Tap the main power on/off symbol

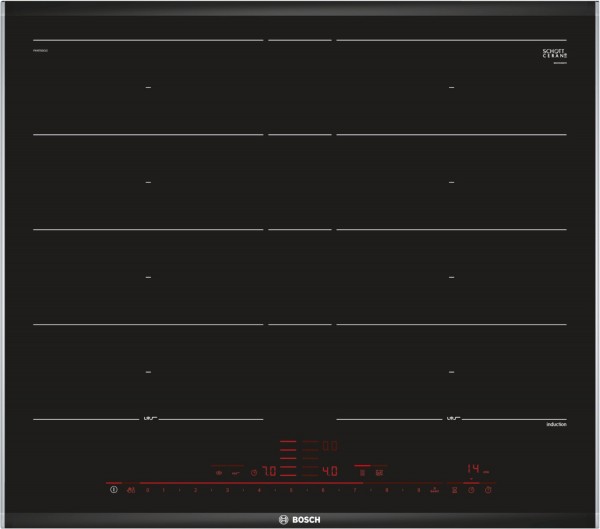114,490
